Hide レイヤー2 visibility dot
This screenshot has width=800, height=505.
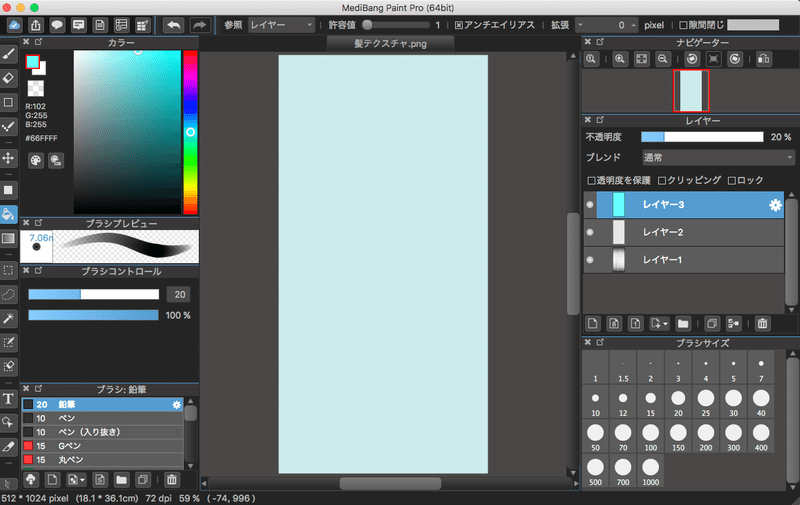(x=590, y=232)
